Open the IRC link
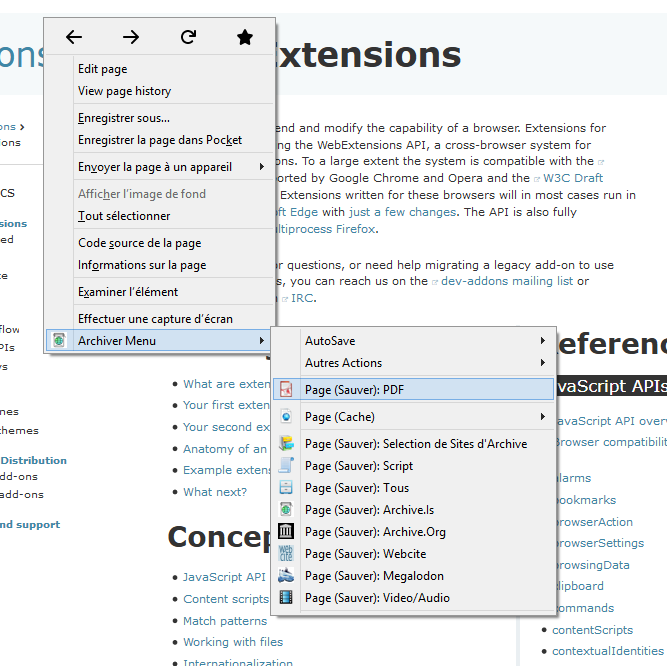667x666 pixels. tap(303, 298)
